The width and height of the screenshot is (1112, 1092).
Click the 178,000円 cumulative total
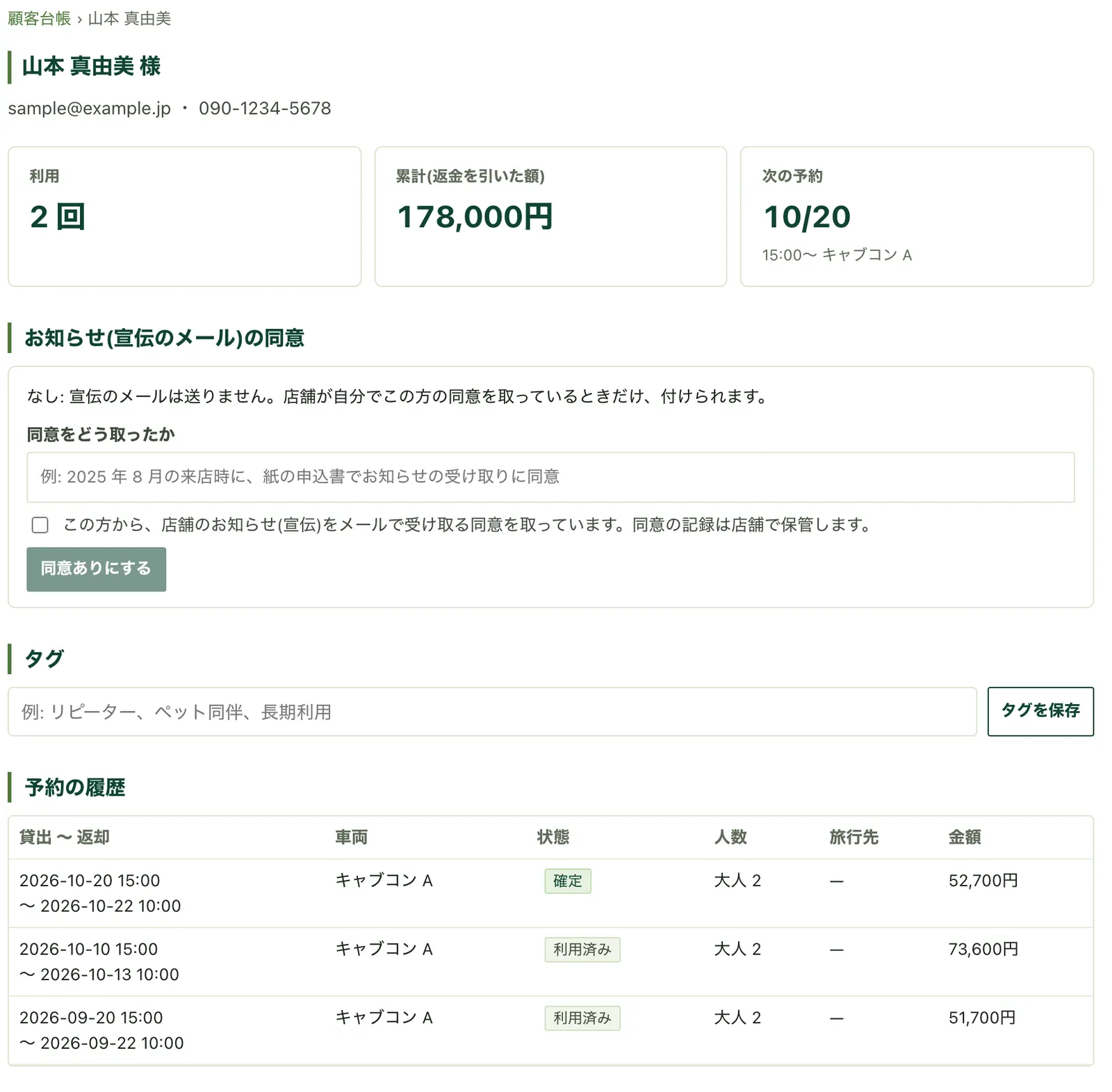coord(475,216)
